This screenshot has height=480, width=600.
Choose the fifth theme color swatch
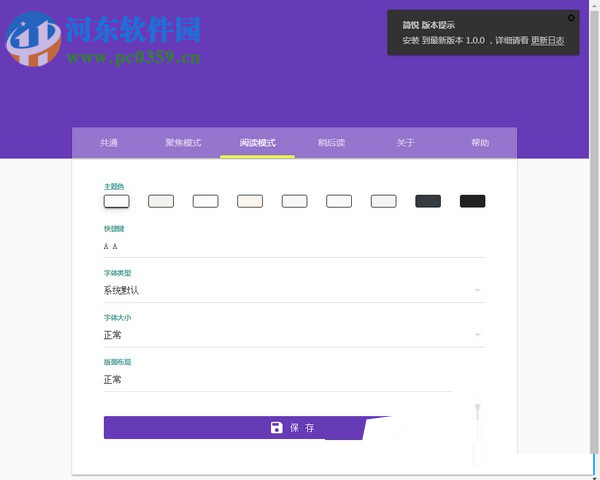pos(294,201)
